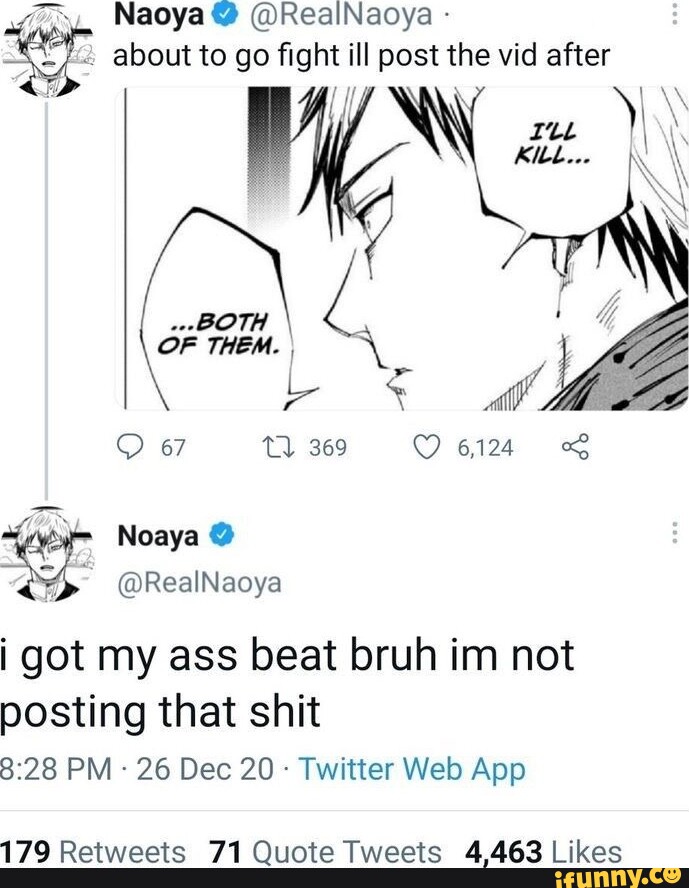This screenshot has width=689, height=888.
Task: Open the Twitter Web App link
Action: click(x=411, y=769)
